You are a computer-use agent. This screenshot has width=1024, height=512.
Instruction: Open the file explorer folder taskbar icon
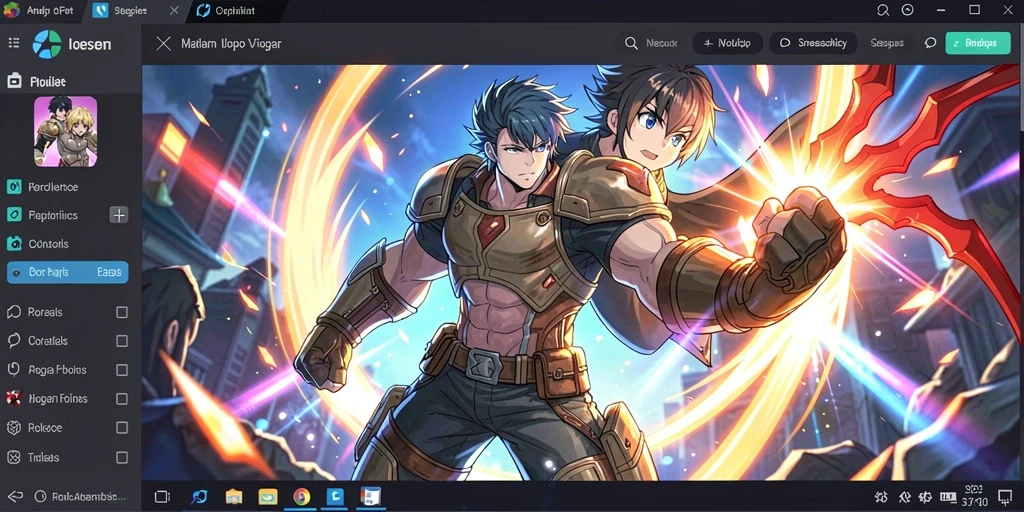[234, 496]
